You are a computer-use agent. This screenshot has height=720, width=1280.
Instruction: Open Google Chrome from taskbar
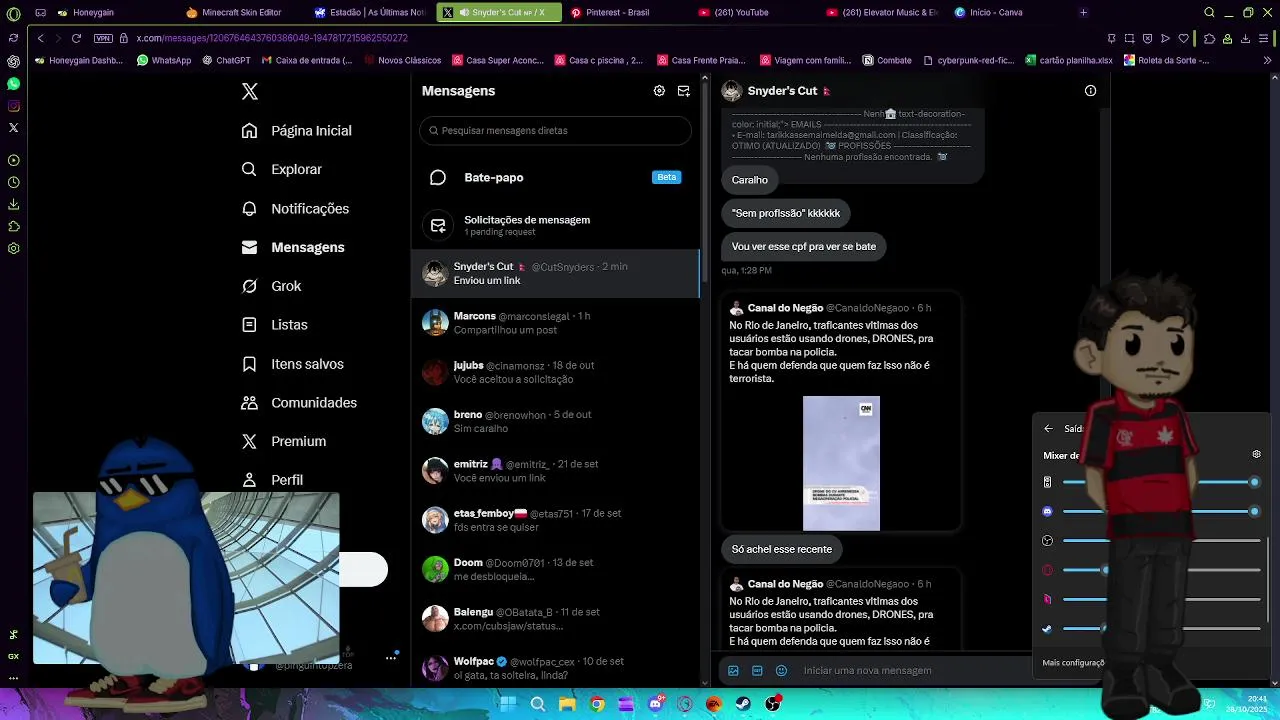pos(597,704)
